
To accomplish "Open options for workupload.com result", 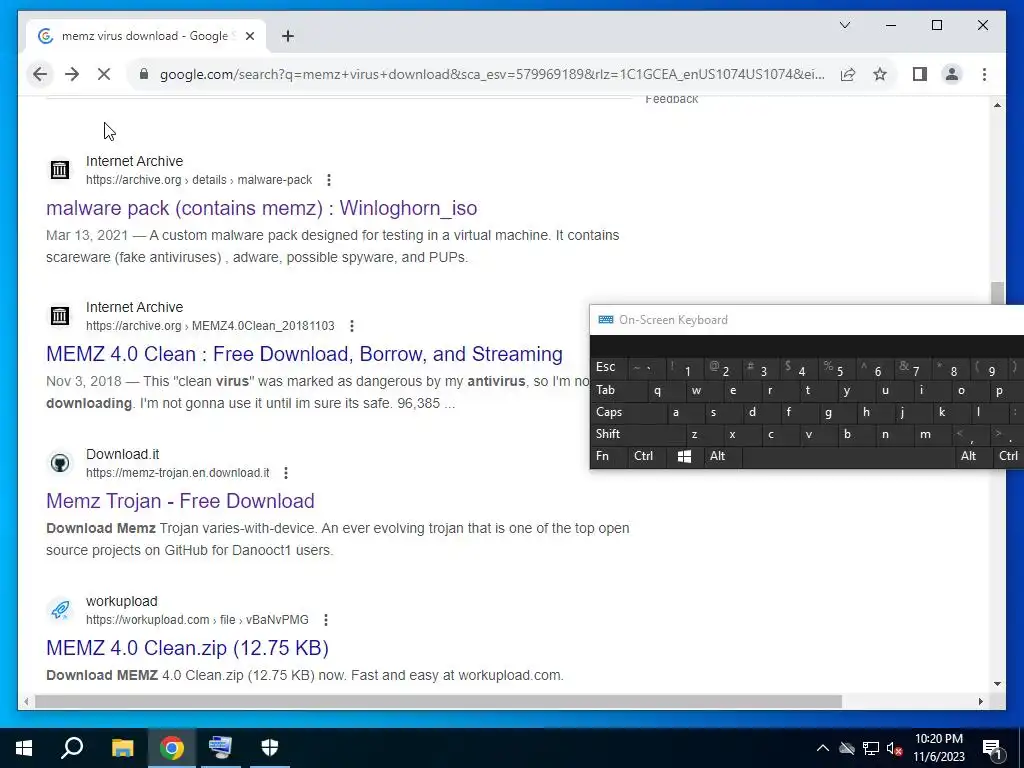I will point(325,620).
